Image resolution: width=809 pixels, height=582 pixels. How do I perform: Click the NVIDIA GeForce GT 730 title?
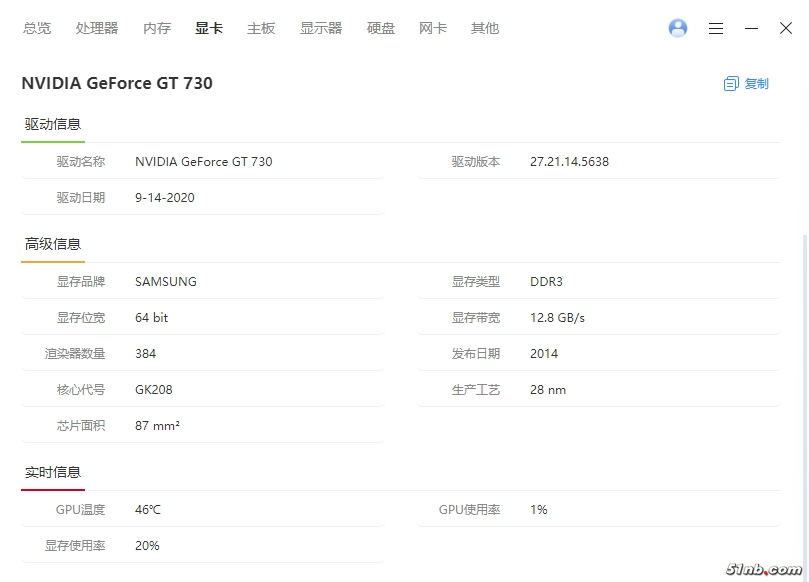click(117, 84)
